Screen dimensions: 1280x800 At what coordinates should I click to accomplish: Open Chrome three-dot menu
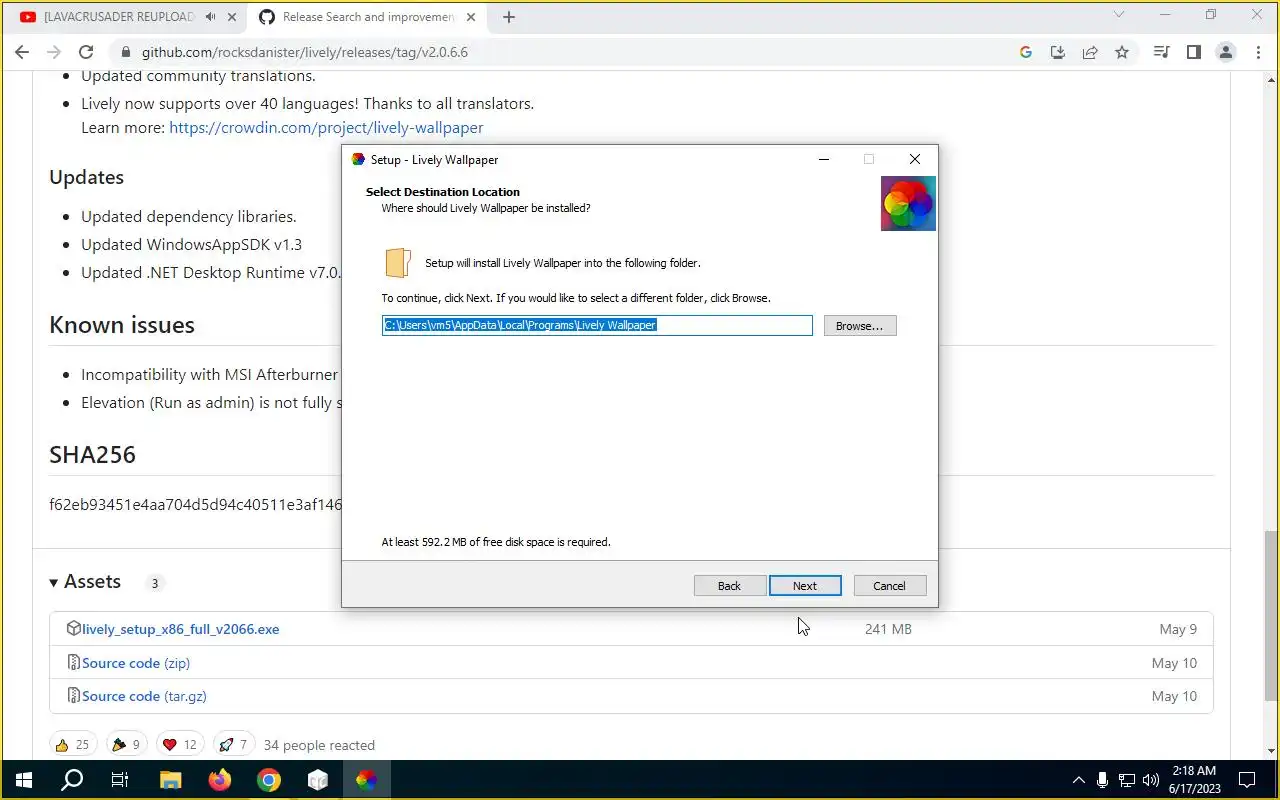coord(1257,52)
